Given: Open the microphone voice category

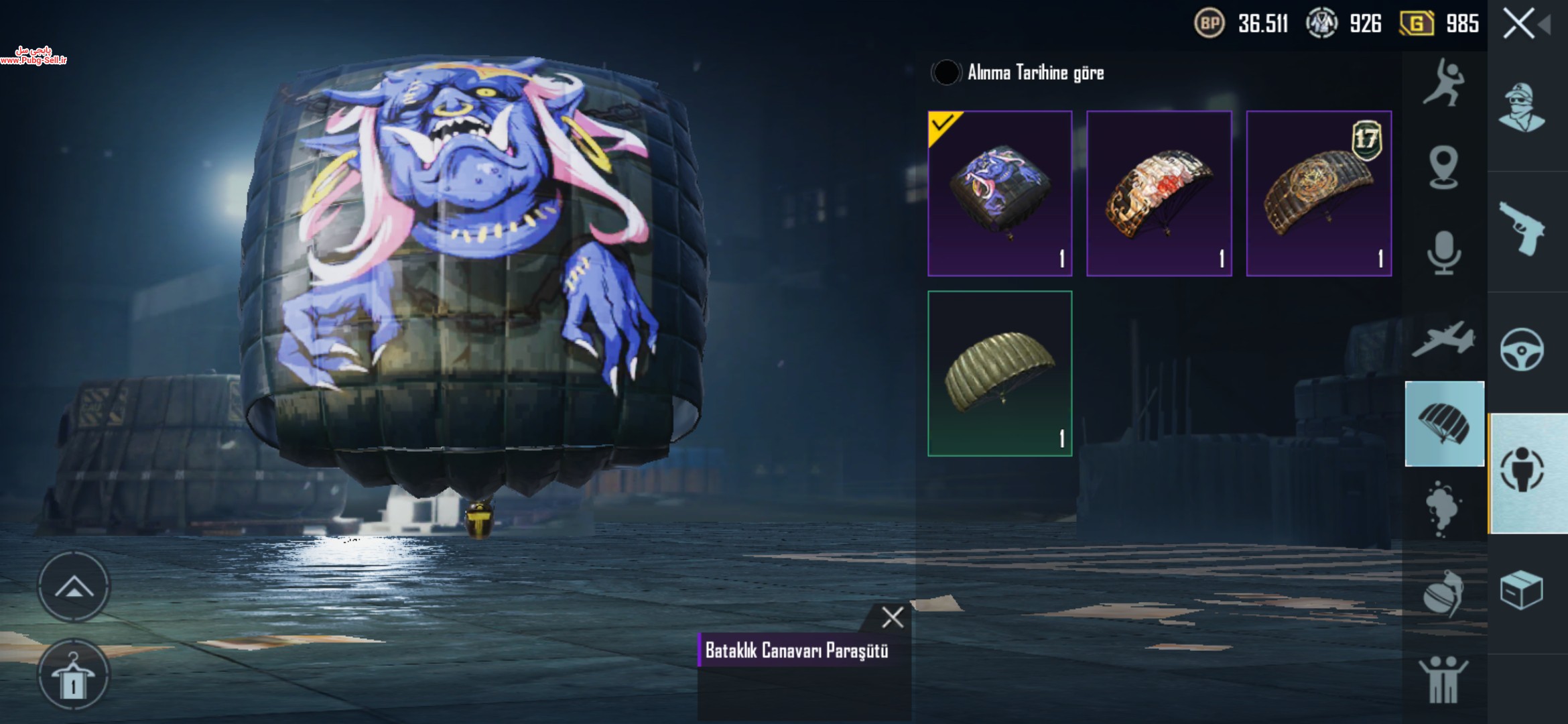Looking at the screenshot, I should 1444,253.
